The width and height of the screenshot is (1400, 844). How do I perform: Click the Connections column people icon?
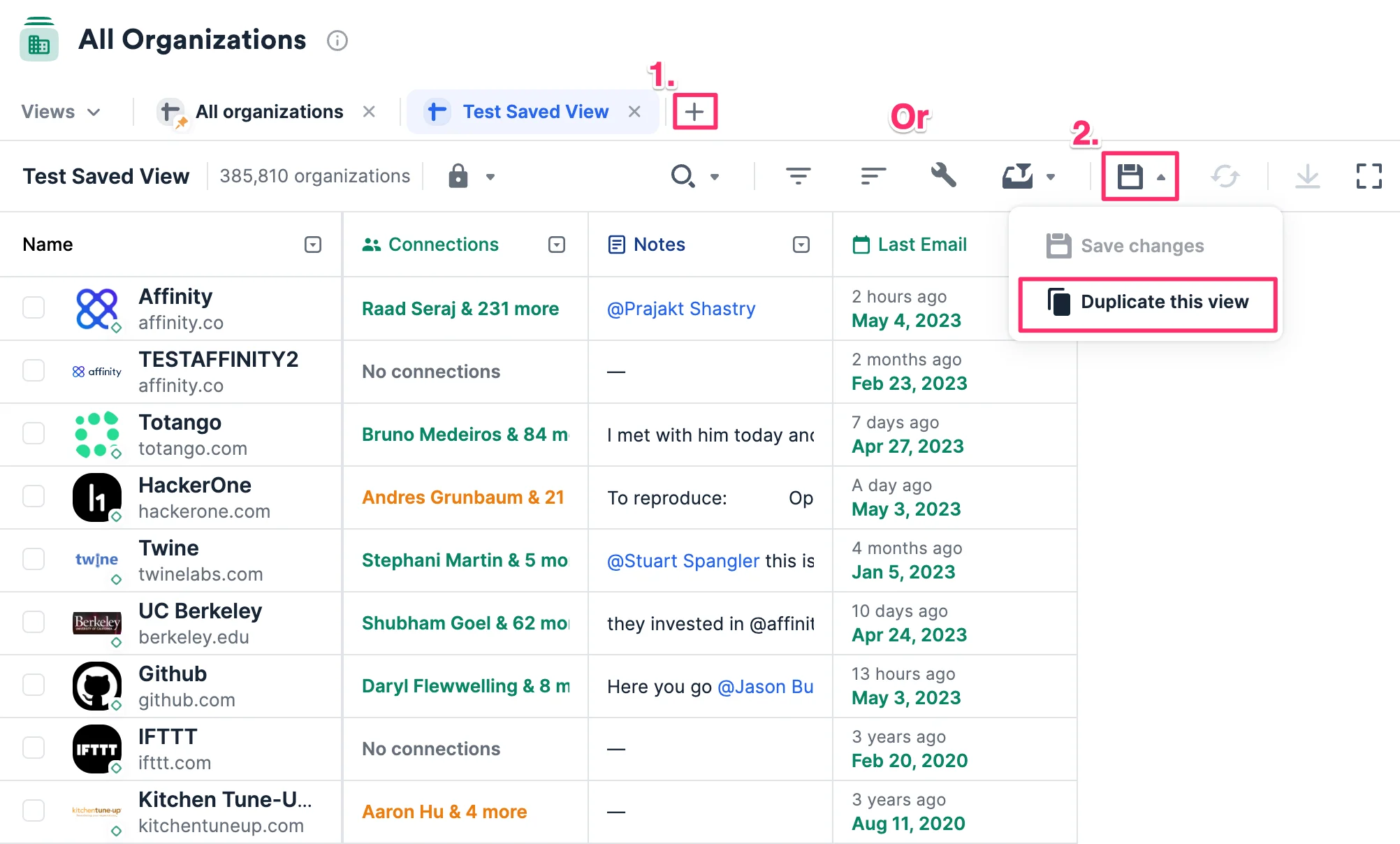click(x=372, y=245)
